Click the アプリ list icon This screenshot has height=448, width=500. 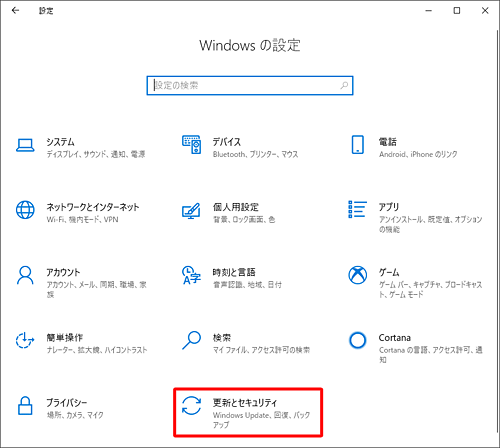click(357, 209)
